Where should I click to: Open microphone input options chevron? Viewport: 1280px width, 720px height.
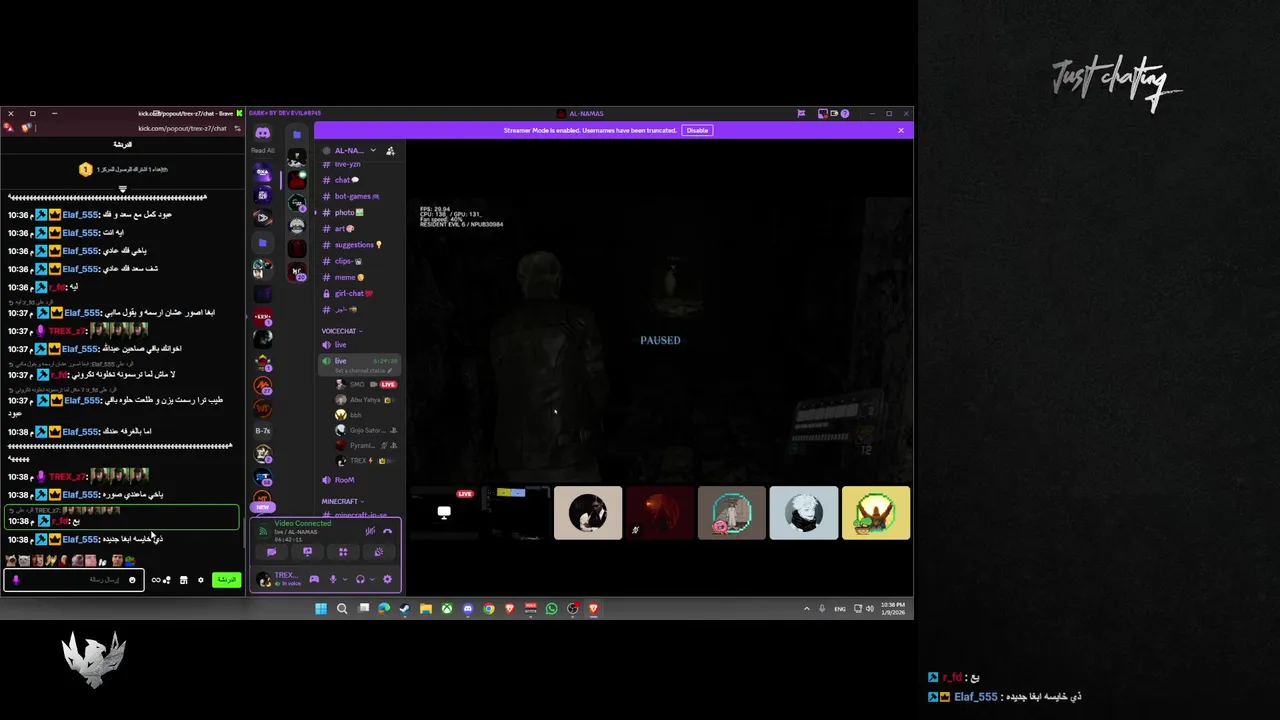(345, 579)
